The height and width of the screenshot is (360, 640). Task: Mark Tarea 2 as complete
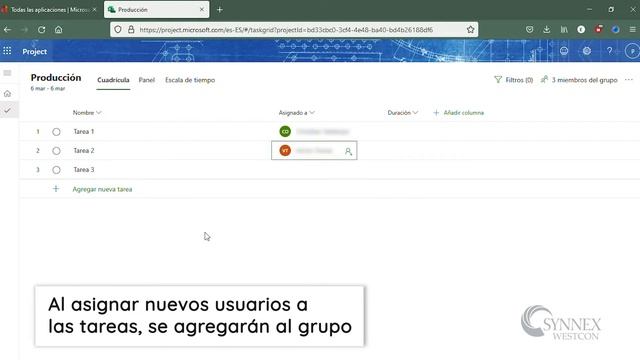pos(56,151)
